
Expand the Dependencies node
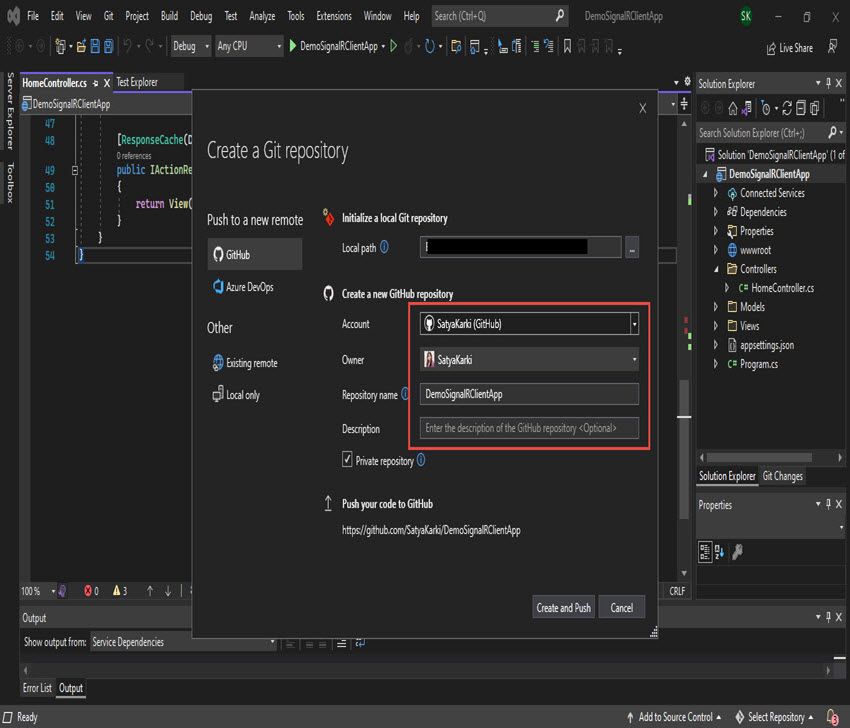click(x=716, y=211)
